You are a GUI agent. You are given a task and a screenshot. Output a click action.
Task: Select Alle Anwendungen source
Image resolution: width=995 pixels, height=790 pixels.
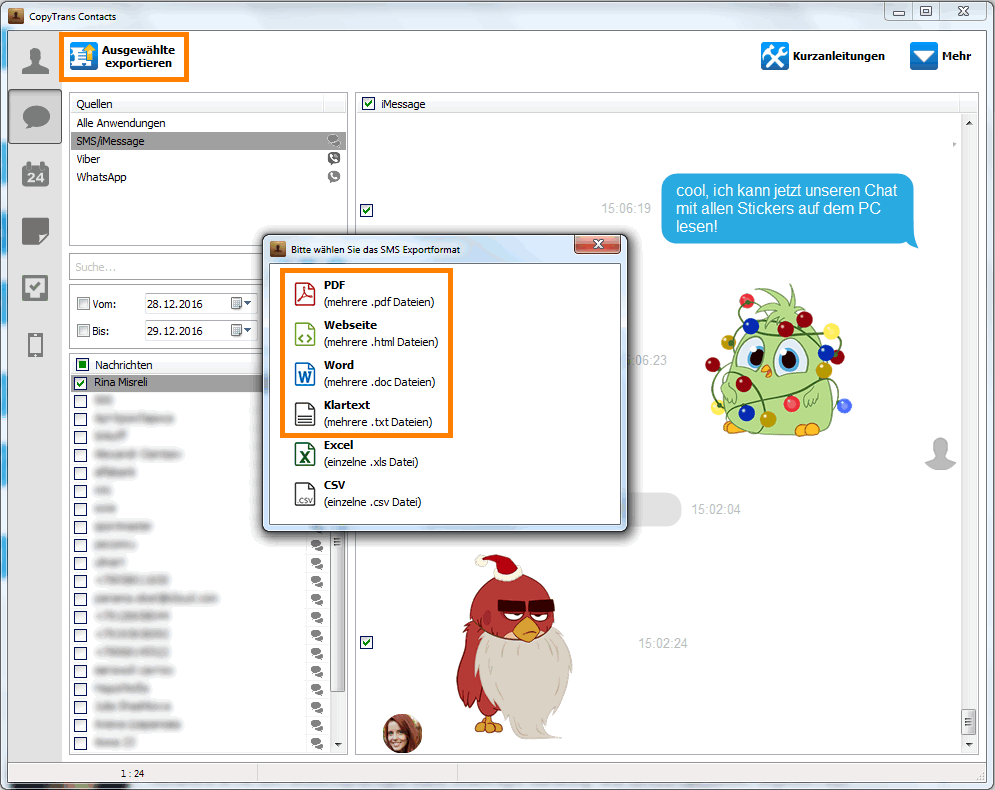[208, 123]
